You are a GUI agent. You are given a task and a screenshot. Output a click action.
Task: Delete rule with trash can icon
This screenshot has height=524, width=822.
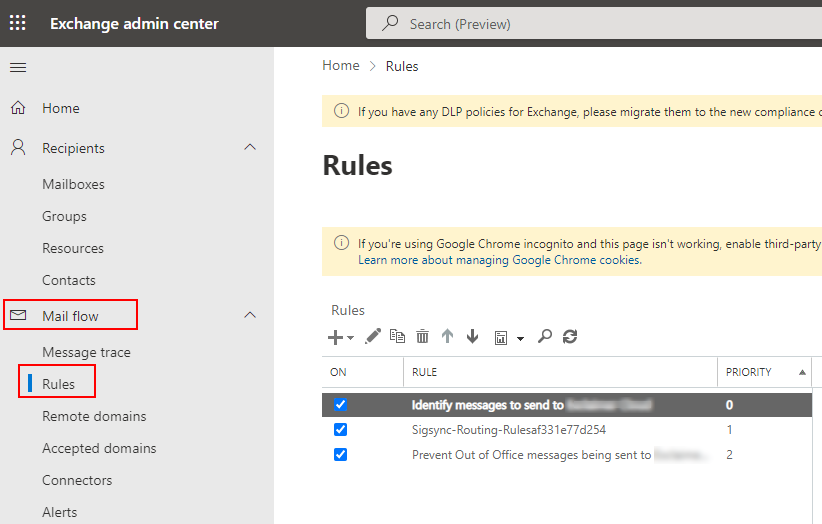click(422, 337)
